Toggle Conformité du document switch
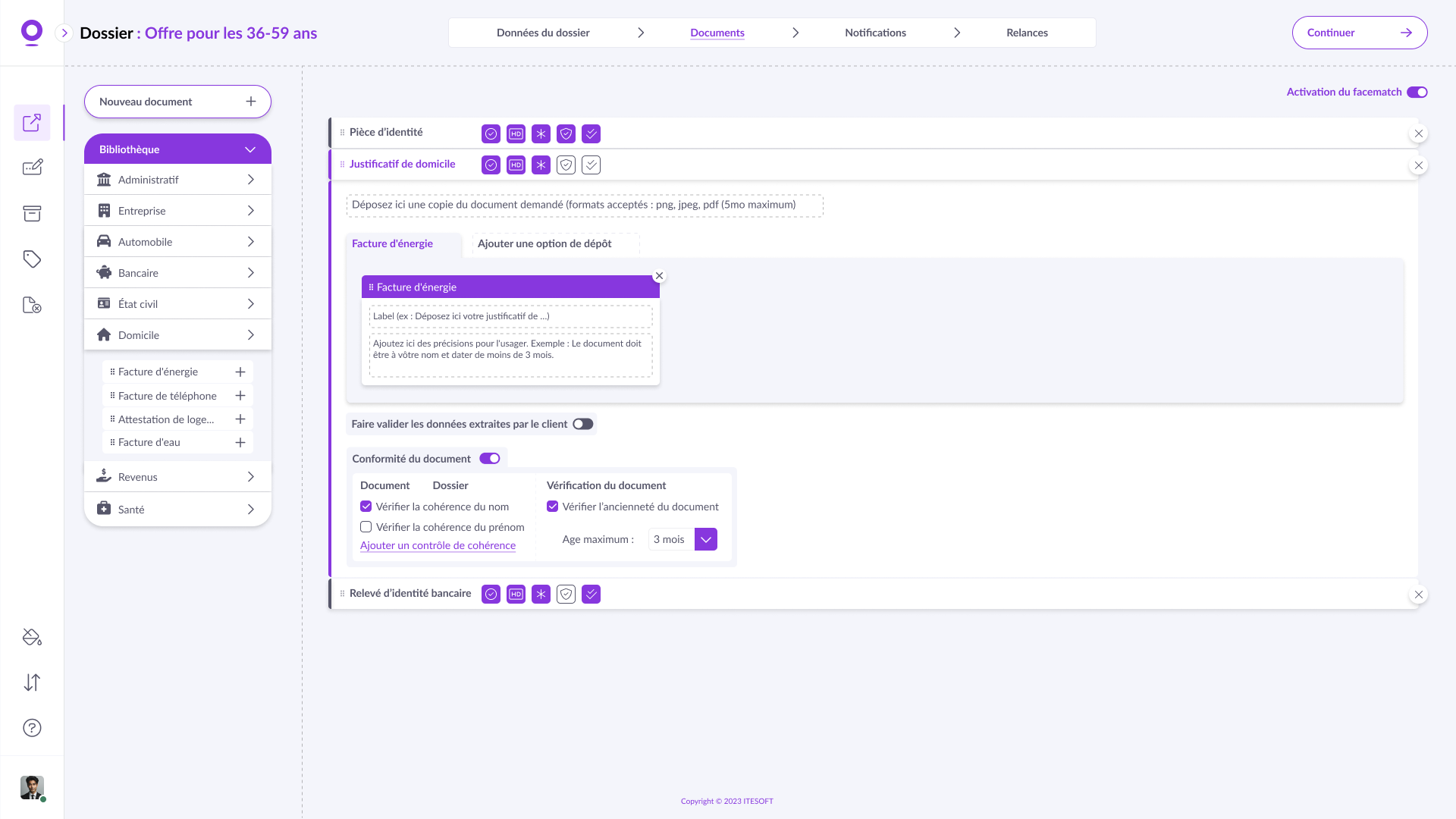This screenshot has height=819, width=1456. [x=490, y=459]
